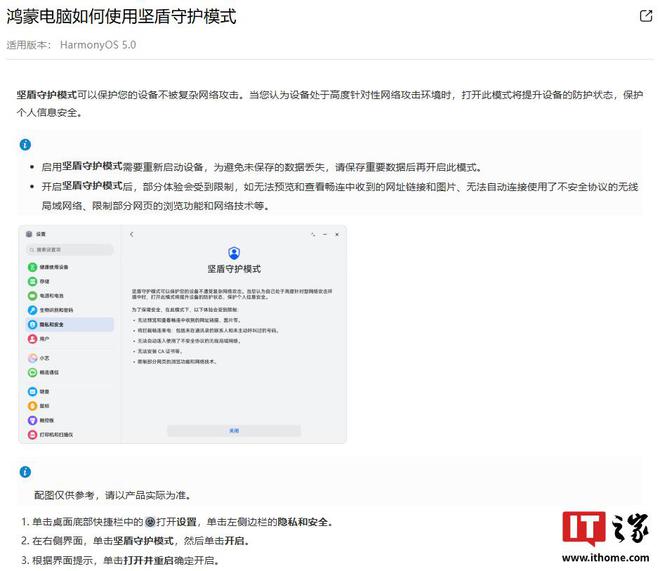Click the 坚盾守护模式 heading in the settings window

coord(234,269)
